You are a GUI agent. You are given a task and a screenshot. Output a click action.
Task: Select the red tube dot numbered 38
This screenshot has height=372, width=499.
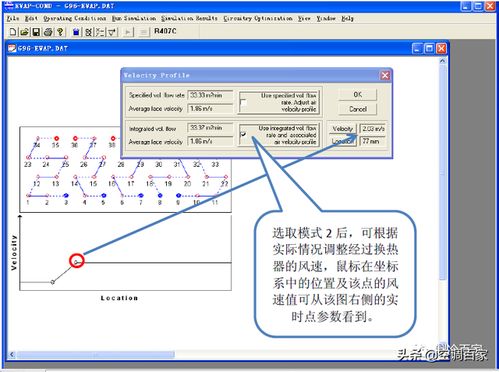[113, 138]
